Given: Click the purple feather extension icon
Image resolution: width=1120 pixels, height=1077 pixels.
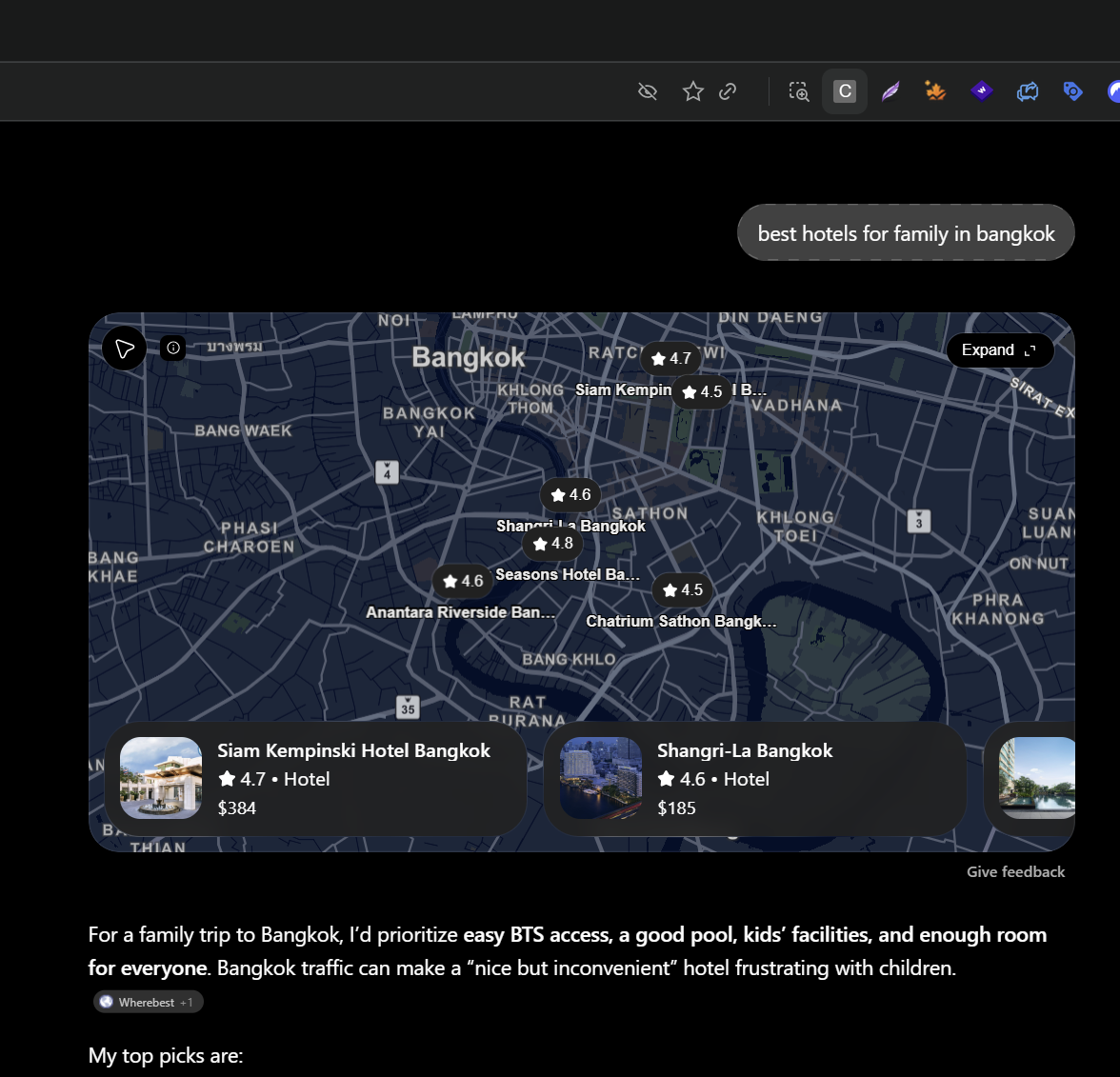Looking at the screenshot, I should click(890, 91).
